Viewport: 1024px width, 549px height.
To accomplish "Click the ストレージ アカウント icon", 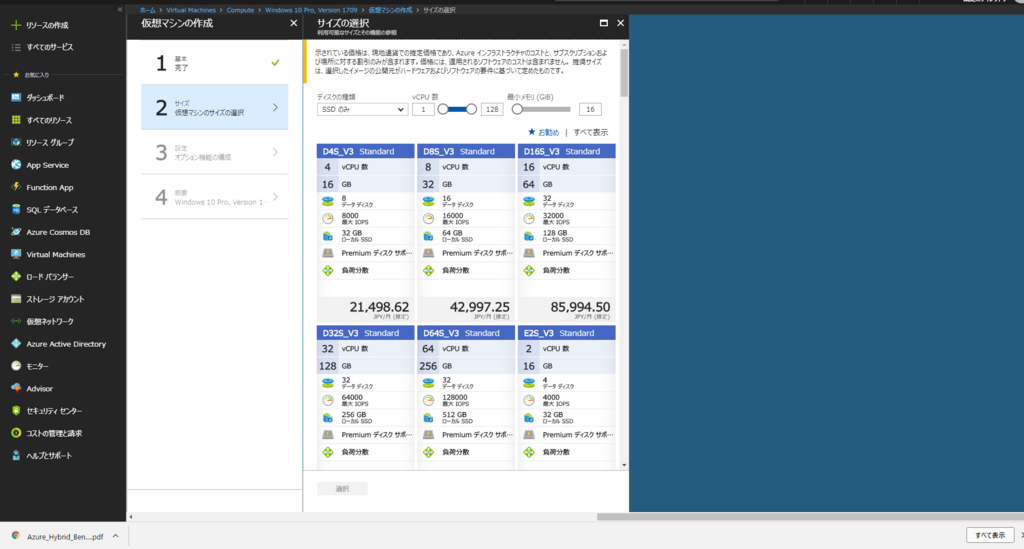I will (16, 299).
